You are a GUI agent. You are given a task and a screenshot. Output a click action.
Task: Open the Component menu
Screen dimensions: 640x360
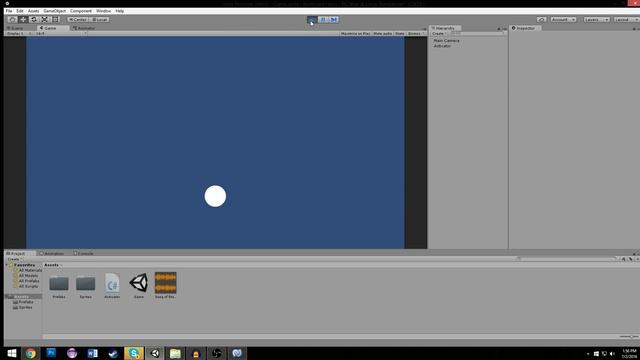[81, 11]
